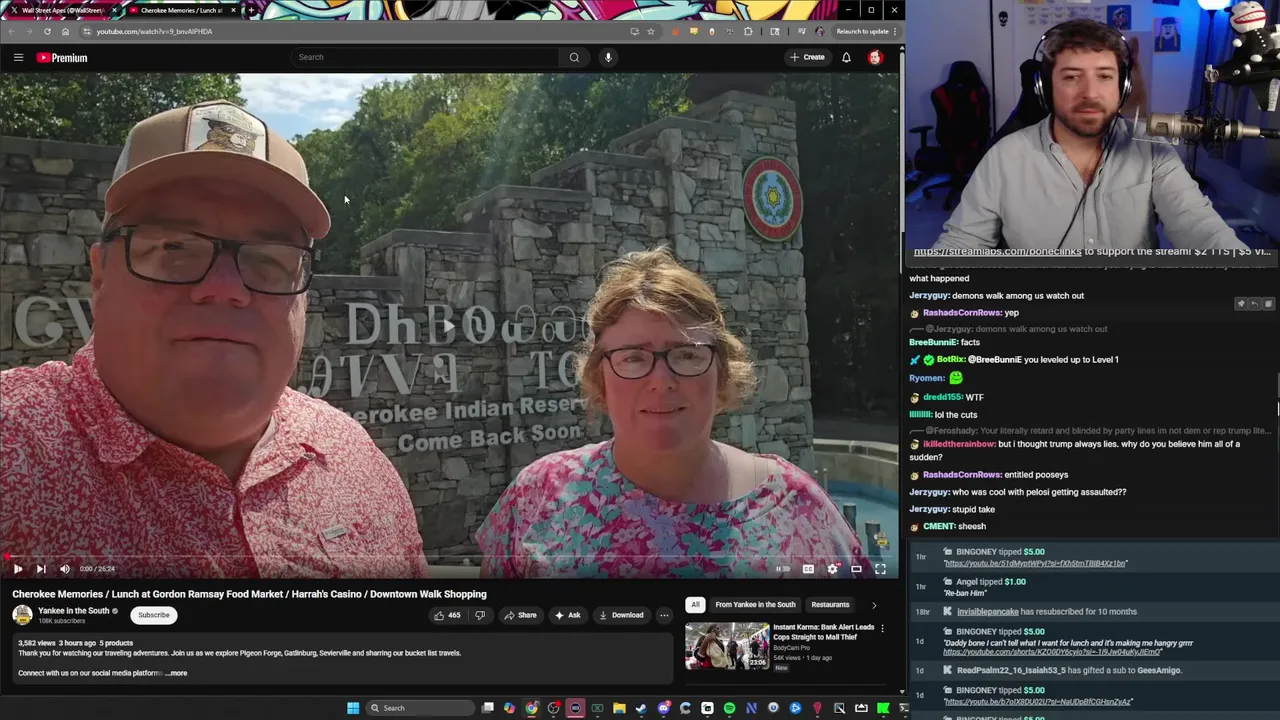Toggle closed captions on the player

coord(808,569)
